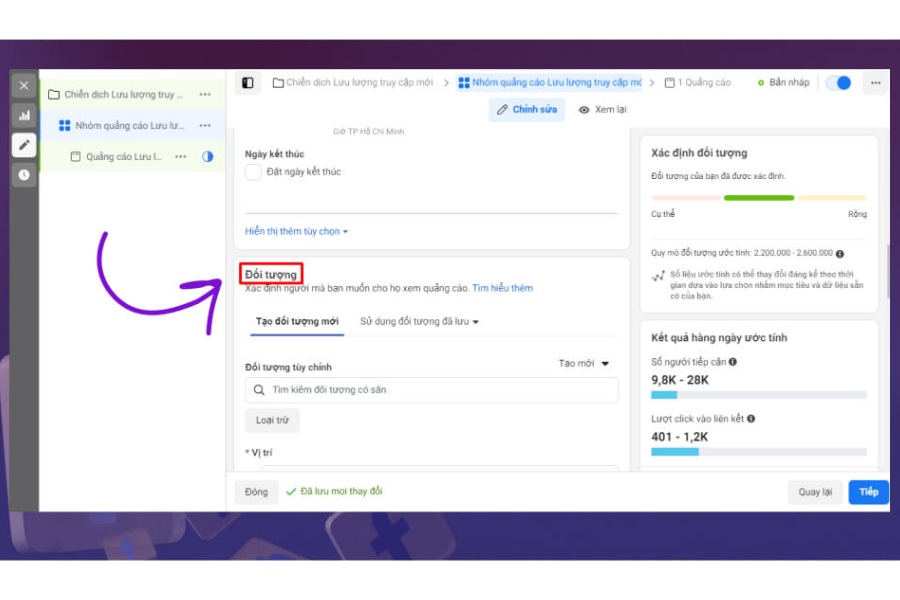Click info icon beside 'Lượt click vào liên kết'
Viewport: 900px width, 600px height.
tap(751, 419)
